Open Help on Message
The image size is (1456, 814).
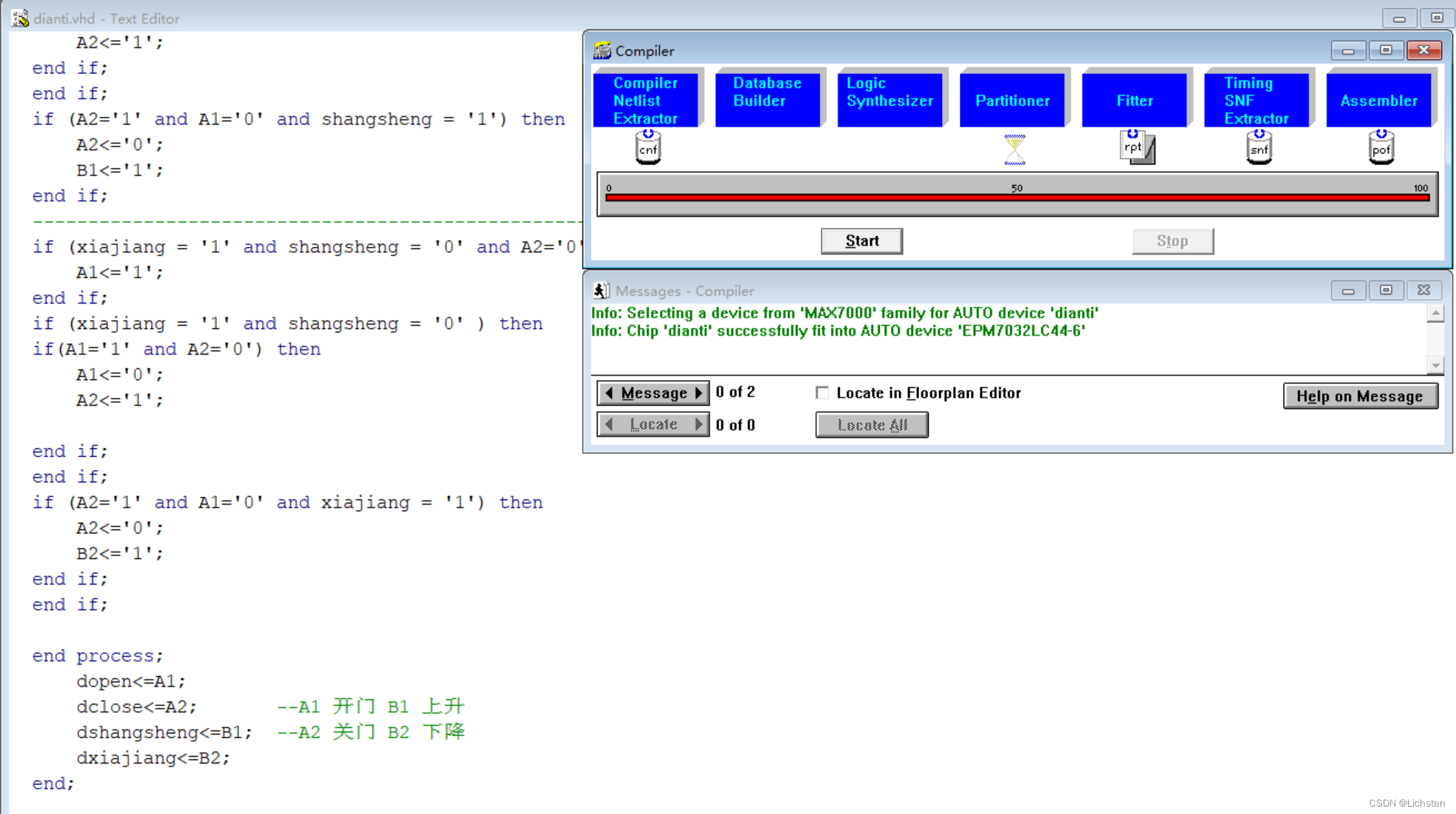coord(1360,396)
